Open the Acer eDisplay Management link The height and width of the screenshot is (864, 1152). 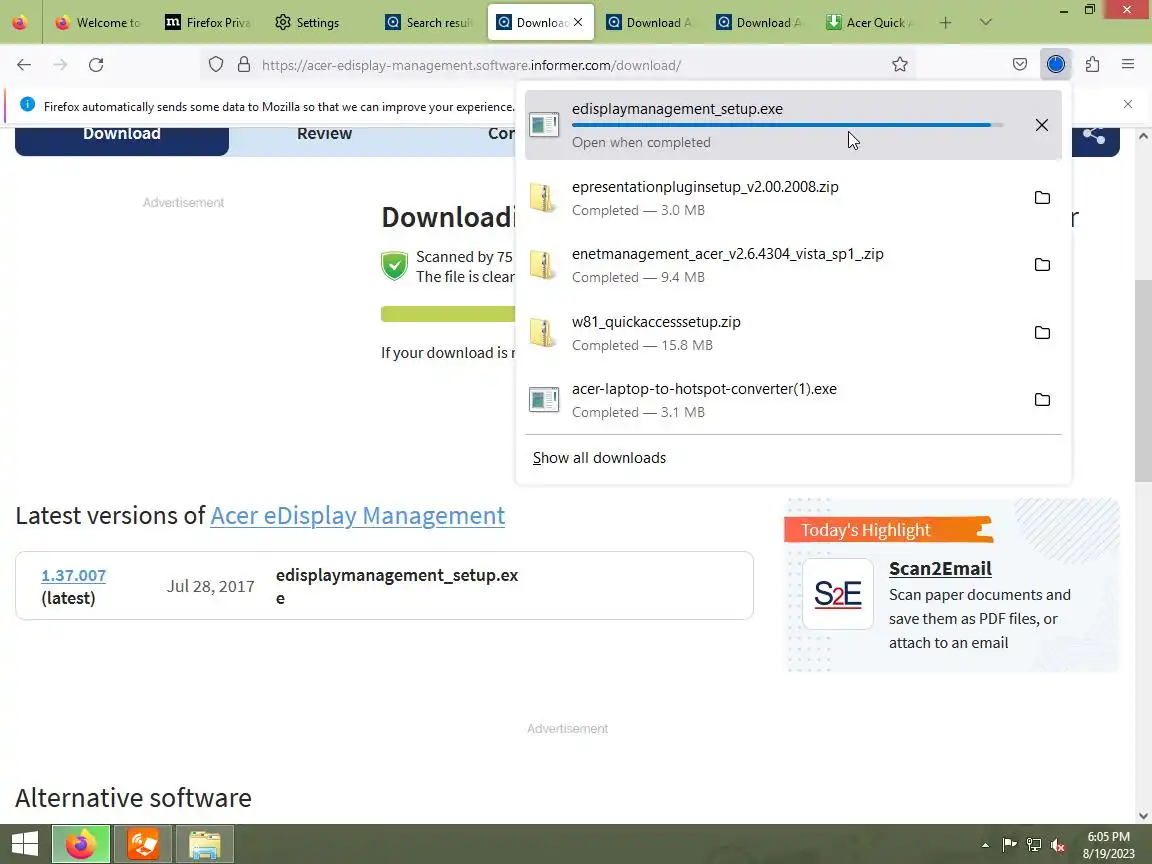click(x=358, y=516)
